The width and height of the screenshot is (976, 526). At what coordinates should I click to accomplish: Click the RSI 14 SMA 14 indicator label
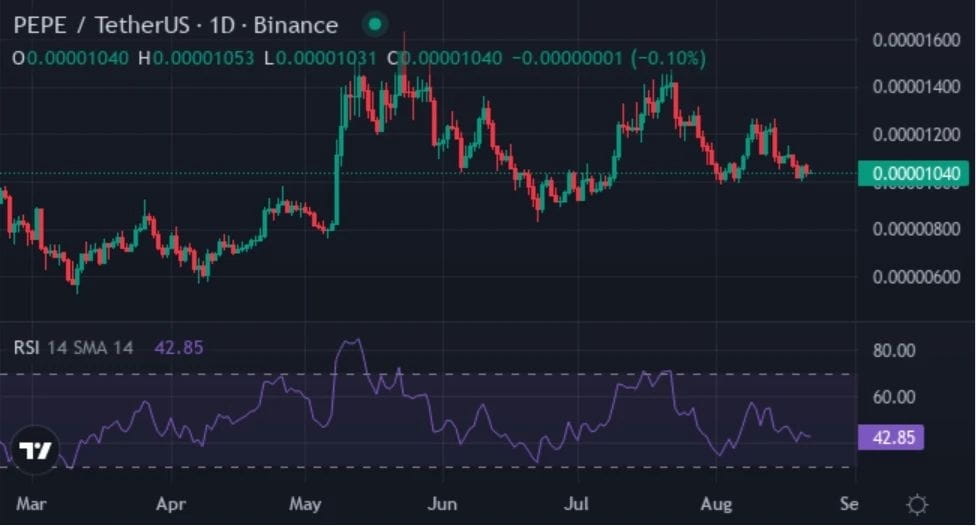pyautogui.click(x=73, y=347)
